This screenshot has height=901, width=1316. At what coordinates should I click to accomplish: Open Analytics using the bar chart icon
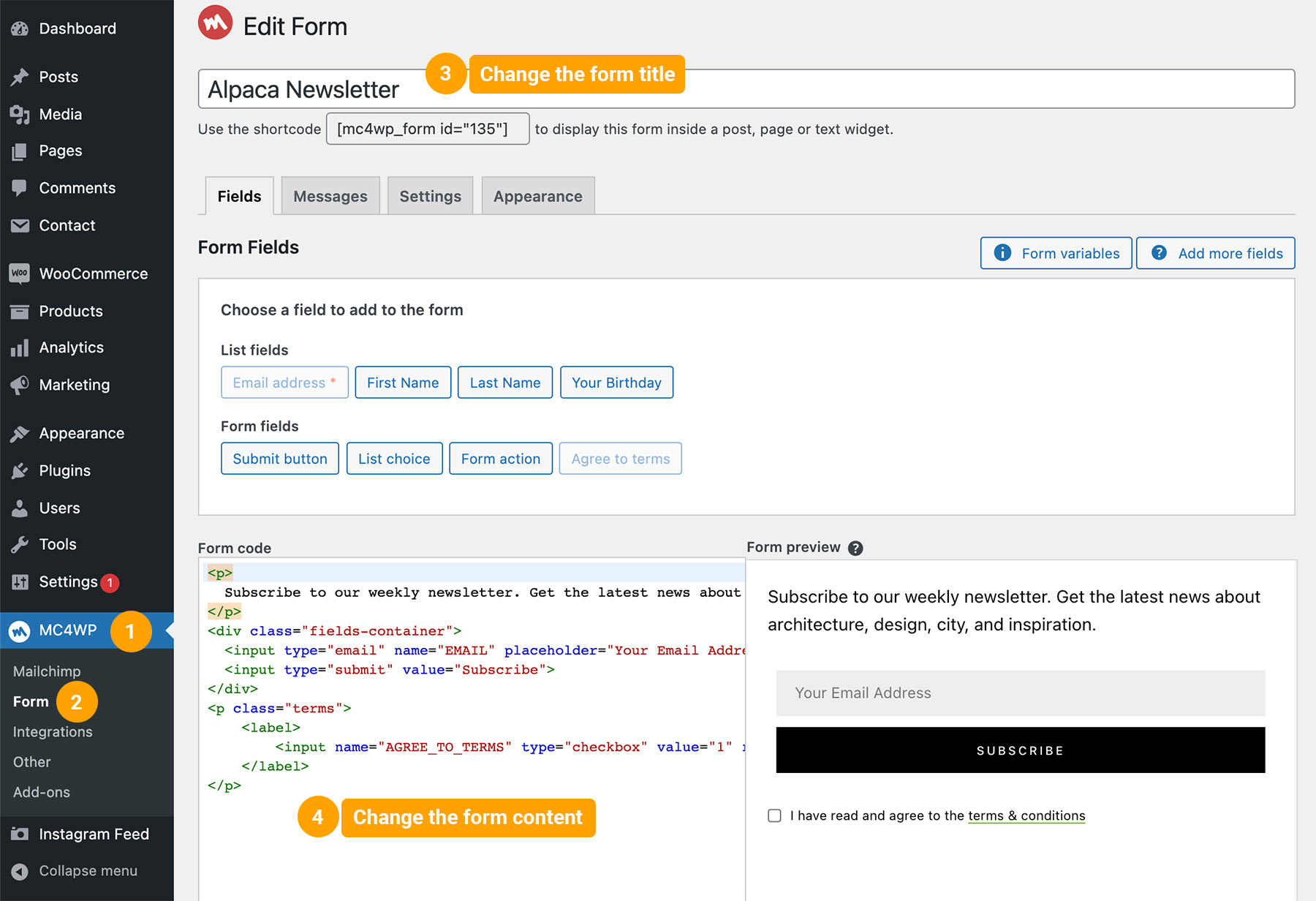click(20, 348)
